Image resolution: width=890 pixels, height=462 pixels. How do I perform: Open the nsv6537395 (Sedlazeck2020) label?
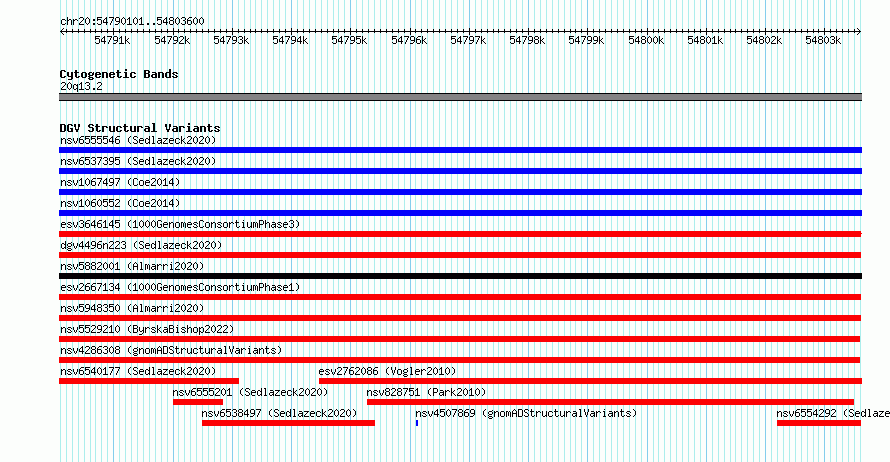[138, 161]
